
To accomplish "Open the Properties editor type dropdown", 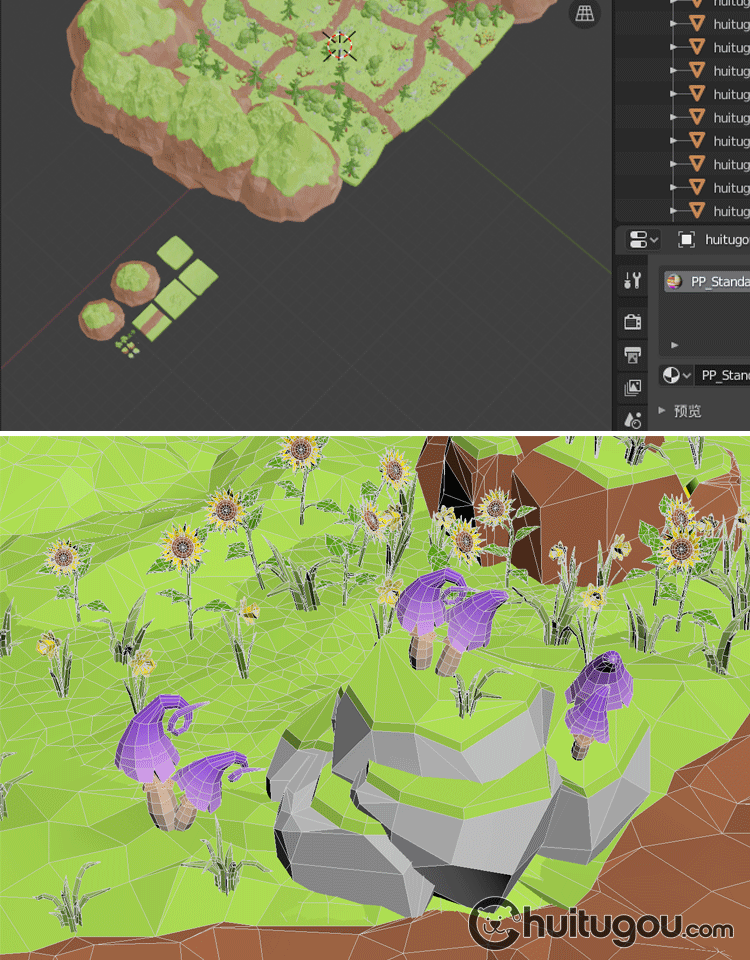I will 642,239.
